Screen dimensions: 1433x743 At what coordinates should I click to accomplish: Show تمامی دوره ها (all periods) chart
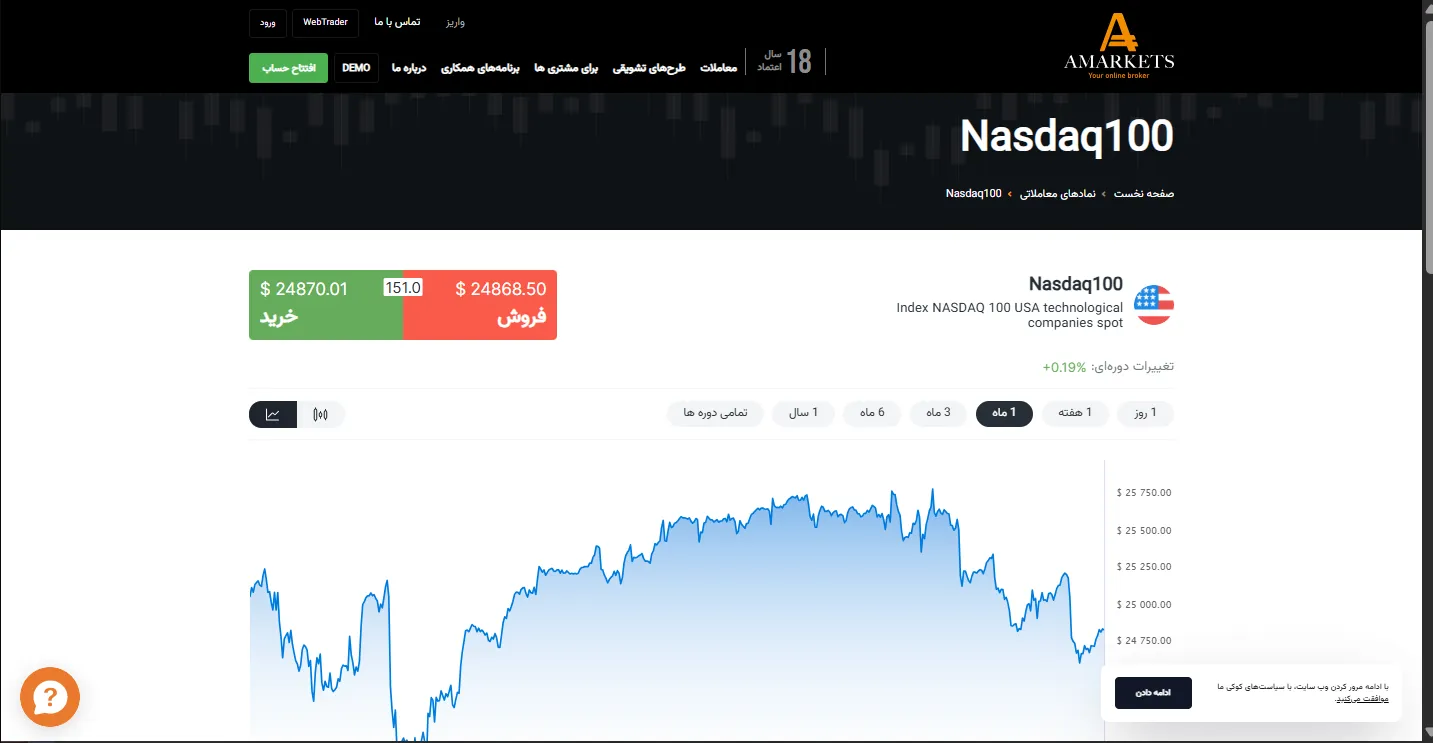pos(715,413)
